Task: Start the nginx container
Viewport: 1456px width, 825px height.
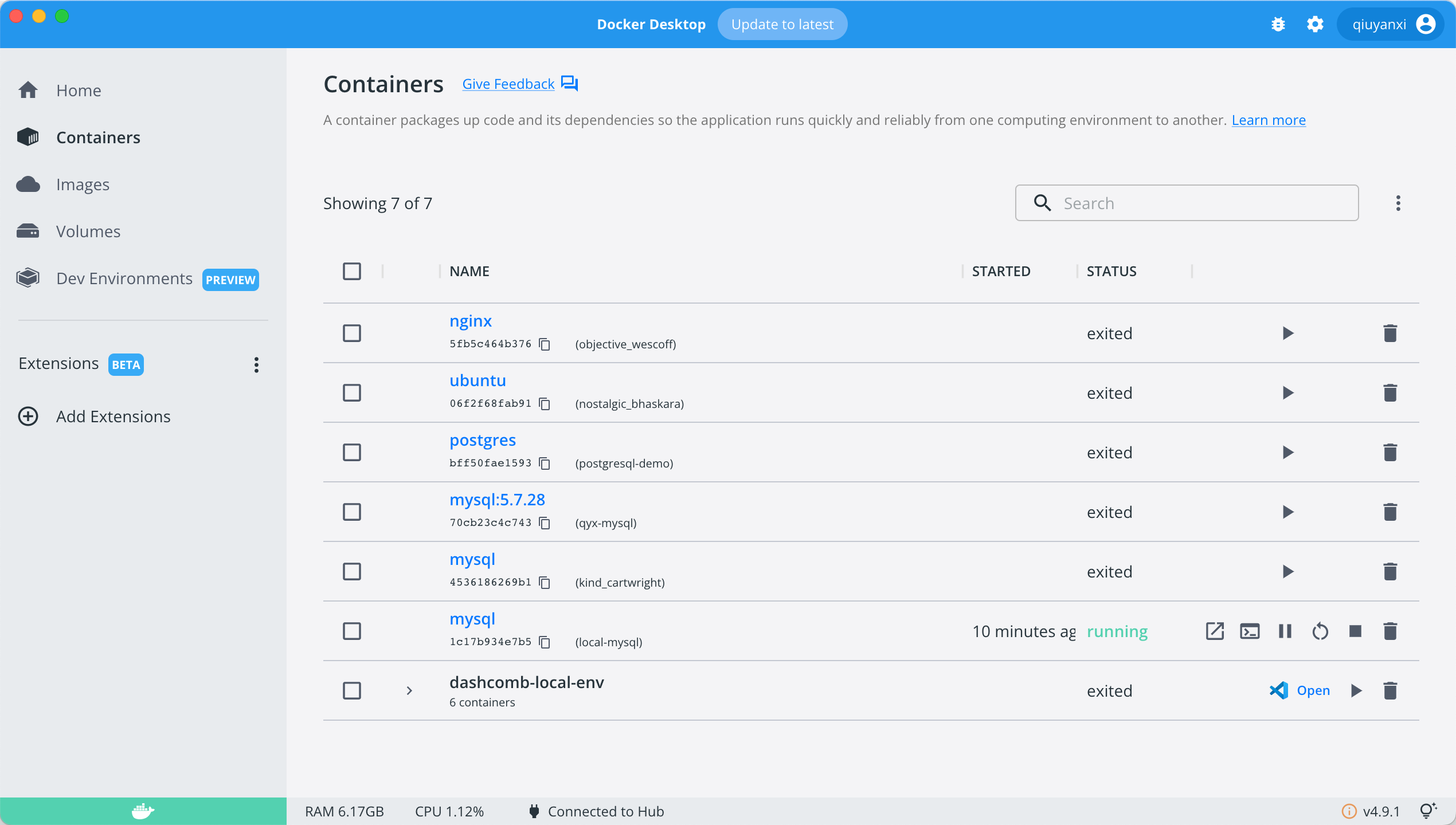Action: click(1288, 333)
